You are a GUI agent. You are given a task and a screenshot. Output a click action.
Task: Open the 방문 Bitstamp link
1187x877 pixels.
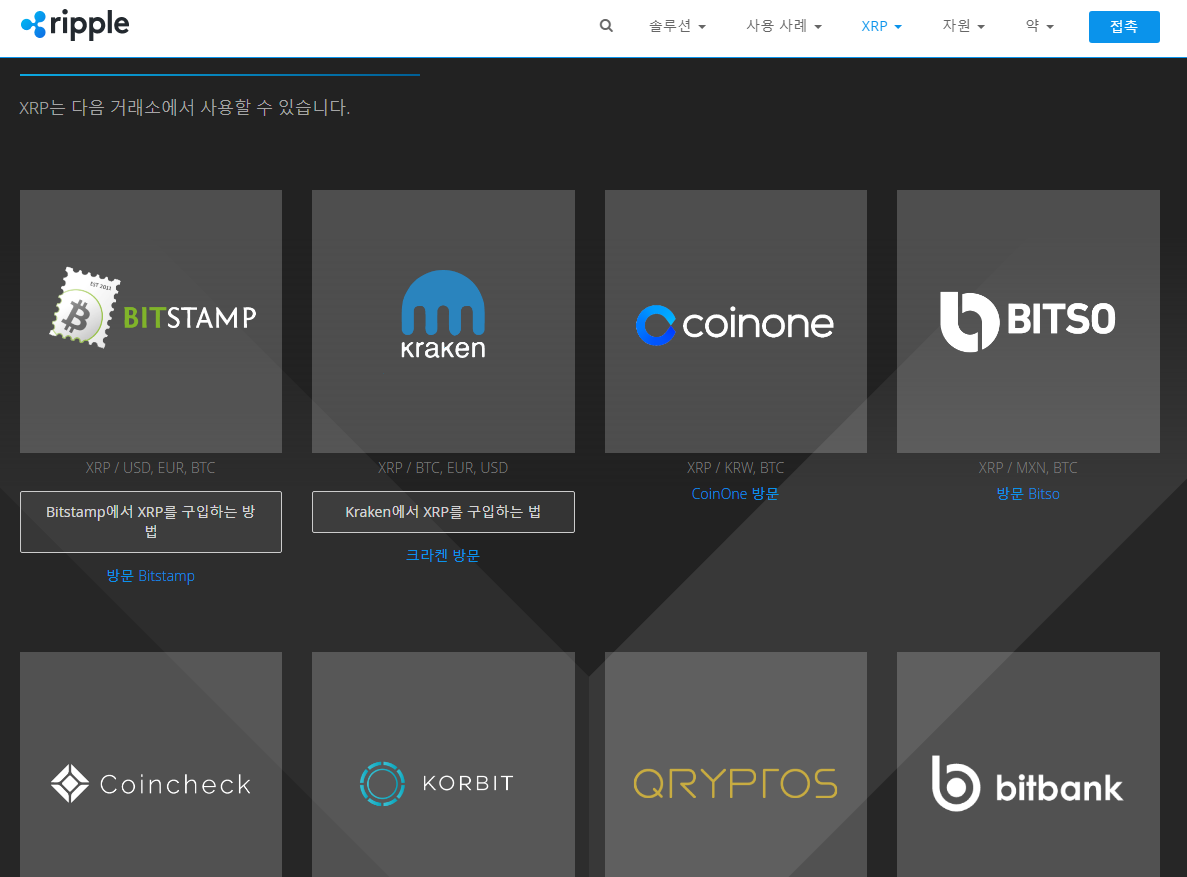(x=150, y=575)
